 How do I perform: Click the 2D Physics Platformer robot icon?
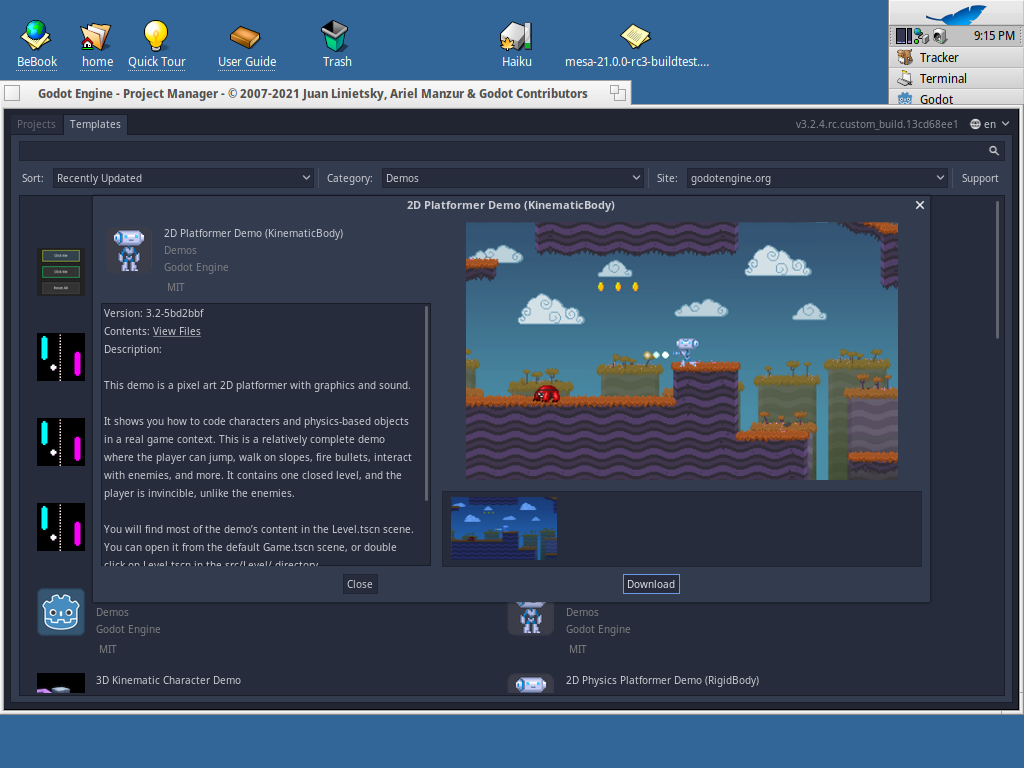click(x=530, y=684)
